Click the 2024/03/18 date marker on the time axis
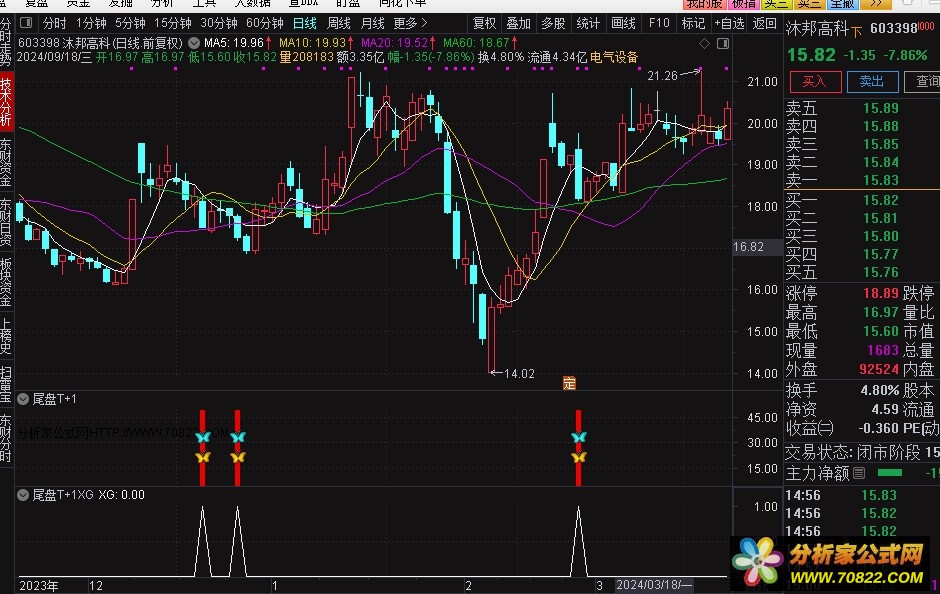 pos(654,585)
